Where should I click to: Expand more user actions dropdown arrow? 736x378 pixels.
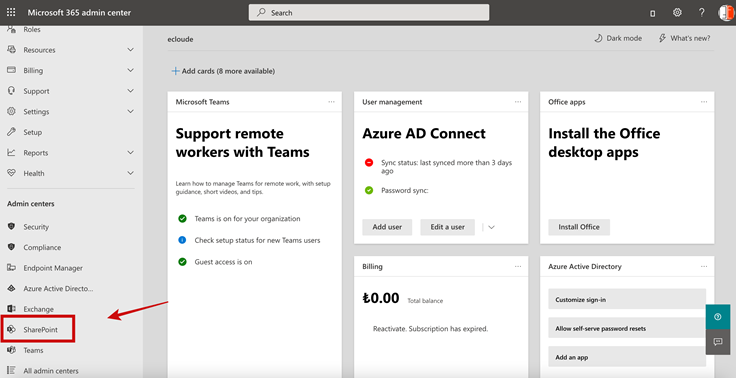tap(491, 227)
